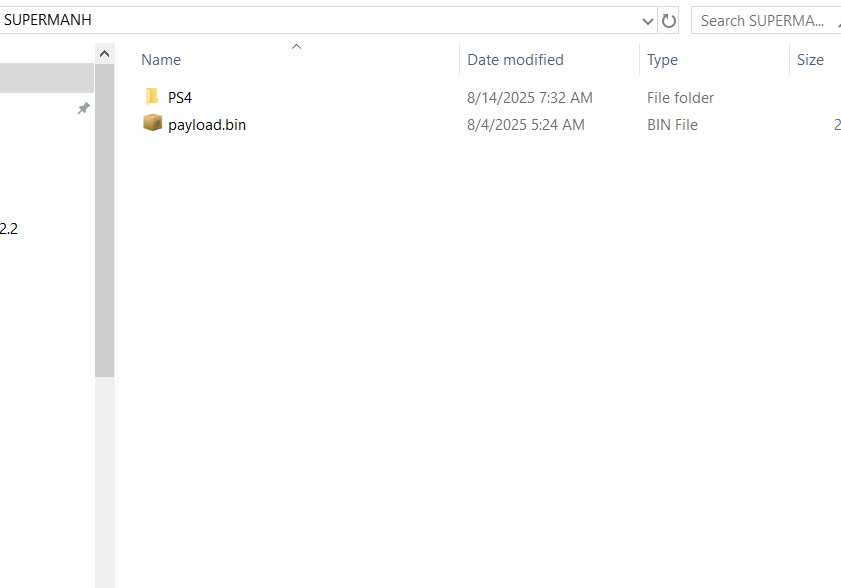The image size is (841, 588).
Task: Sort files by the Name column
Action: (162, 60)
